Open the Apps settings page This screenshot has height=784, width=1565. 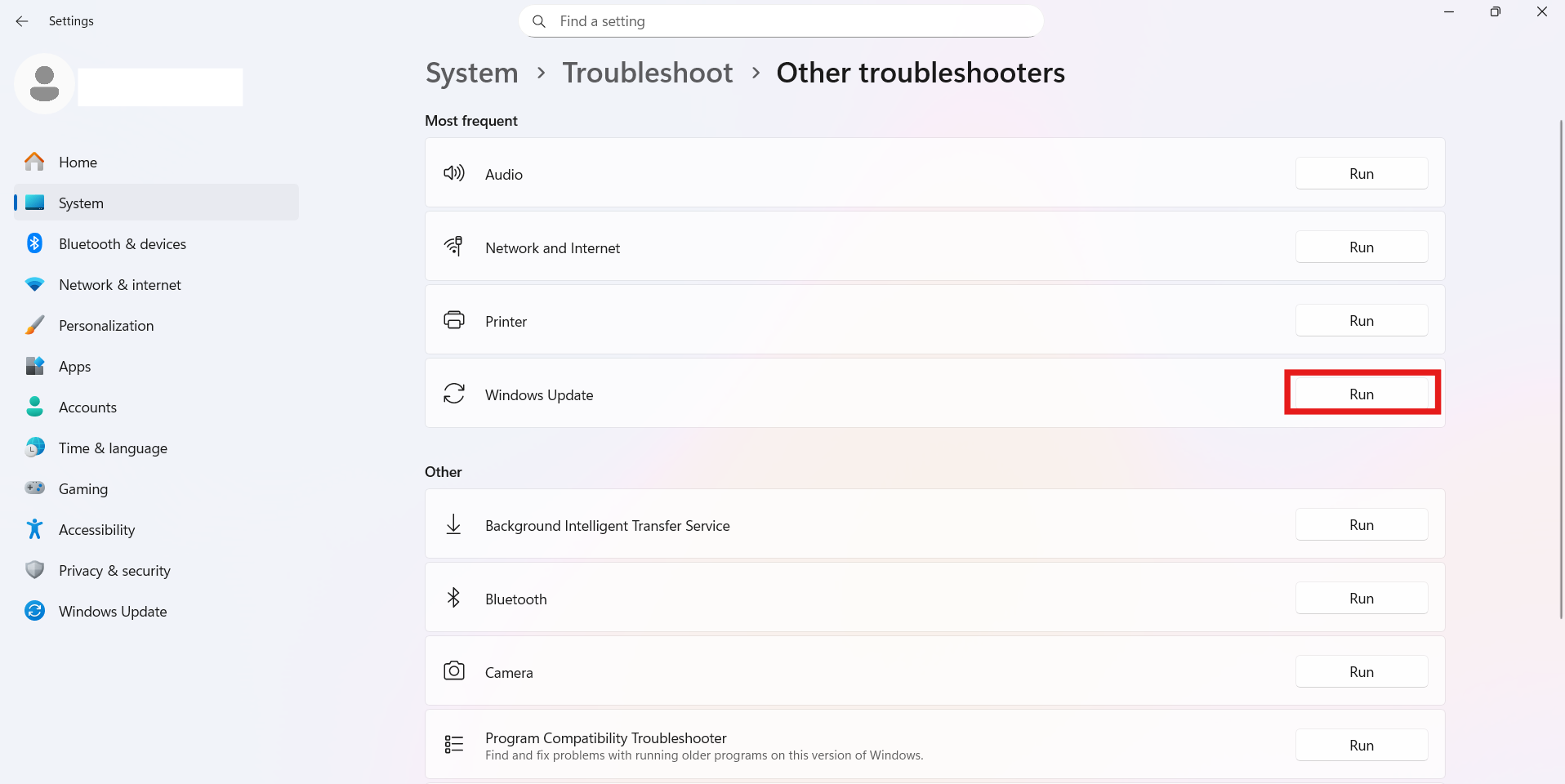[x=74, y=367]
